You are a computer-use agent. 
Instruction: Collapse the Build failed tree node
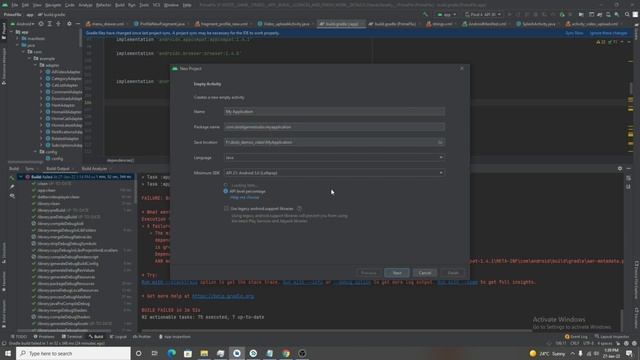20,177
